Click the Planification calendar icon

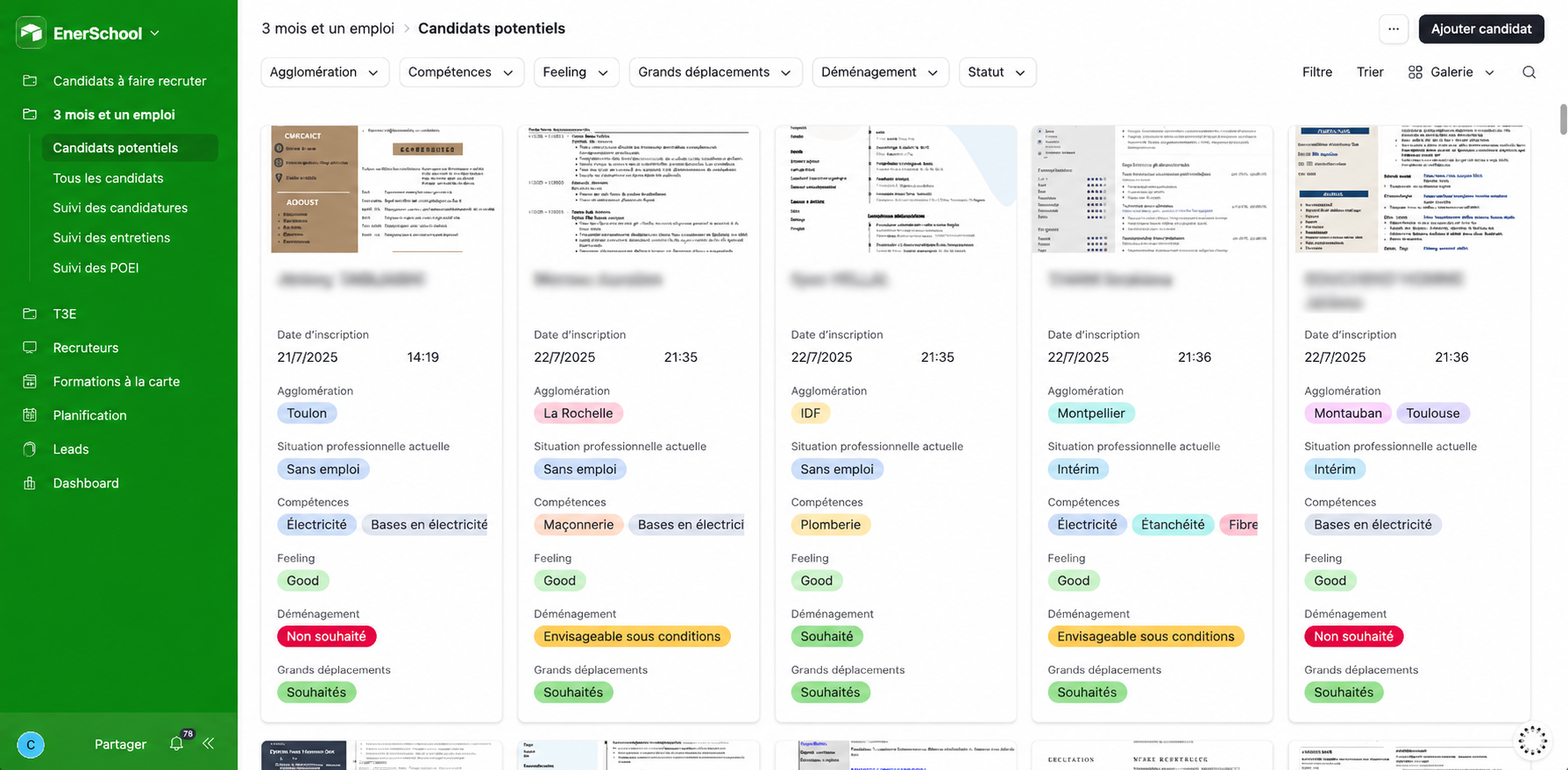(x=30, y=415)
